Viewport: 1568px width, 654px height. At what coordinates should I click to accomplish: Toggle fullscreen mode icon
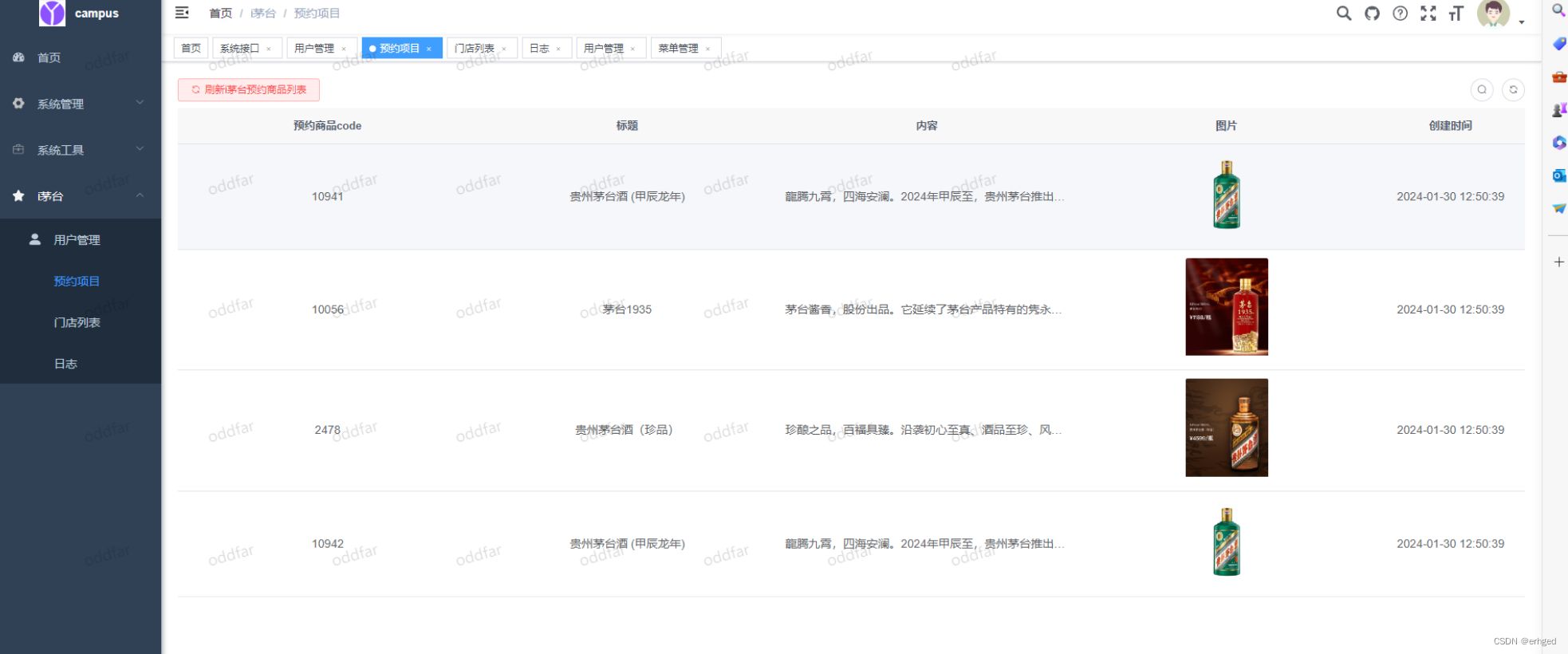point(1428,13)
